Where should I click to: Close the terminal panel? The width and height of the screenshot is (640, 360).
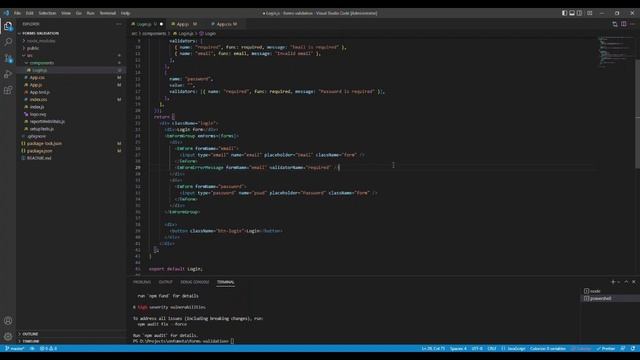[x=634, y=282]
